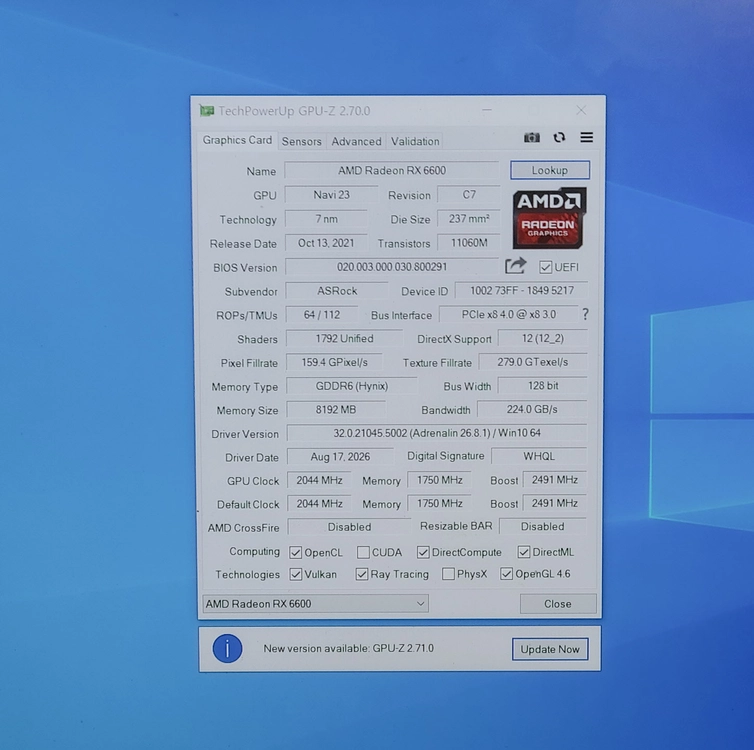
Task: Click the Technology value 7 nm
Action: pos(327,219)
